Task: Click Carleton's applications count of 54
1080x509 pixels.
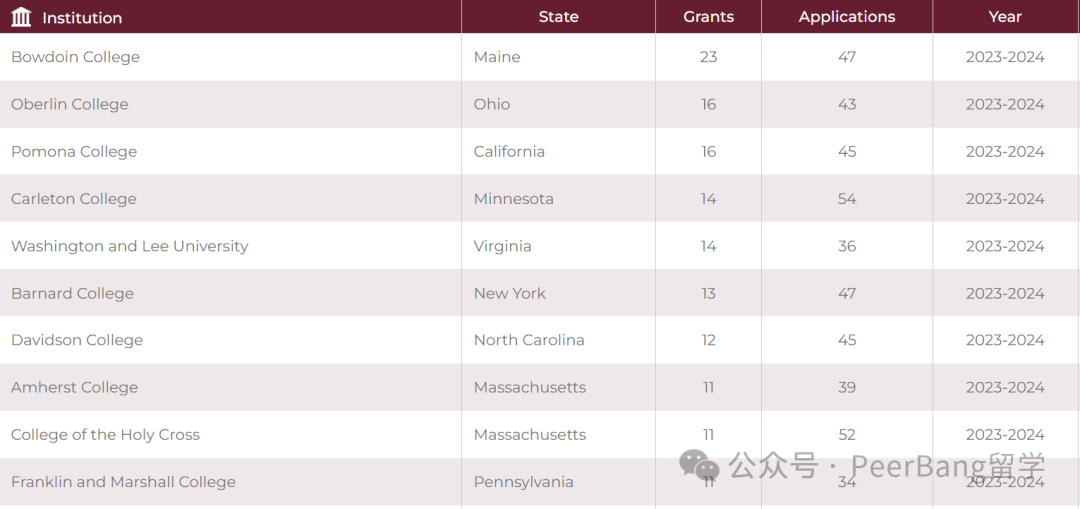Action: coord(847,199)
